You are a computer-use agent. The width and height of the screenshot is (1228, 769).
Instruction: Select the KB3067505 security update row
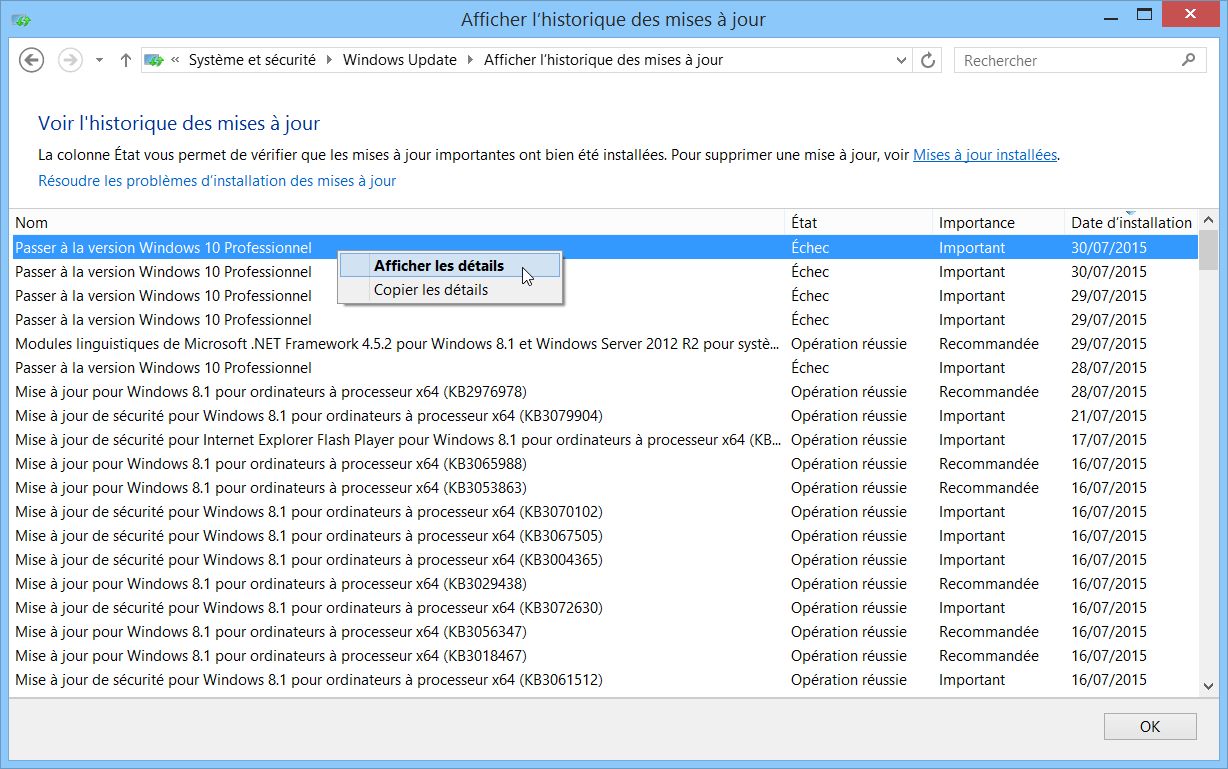[x=605, y=536]
